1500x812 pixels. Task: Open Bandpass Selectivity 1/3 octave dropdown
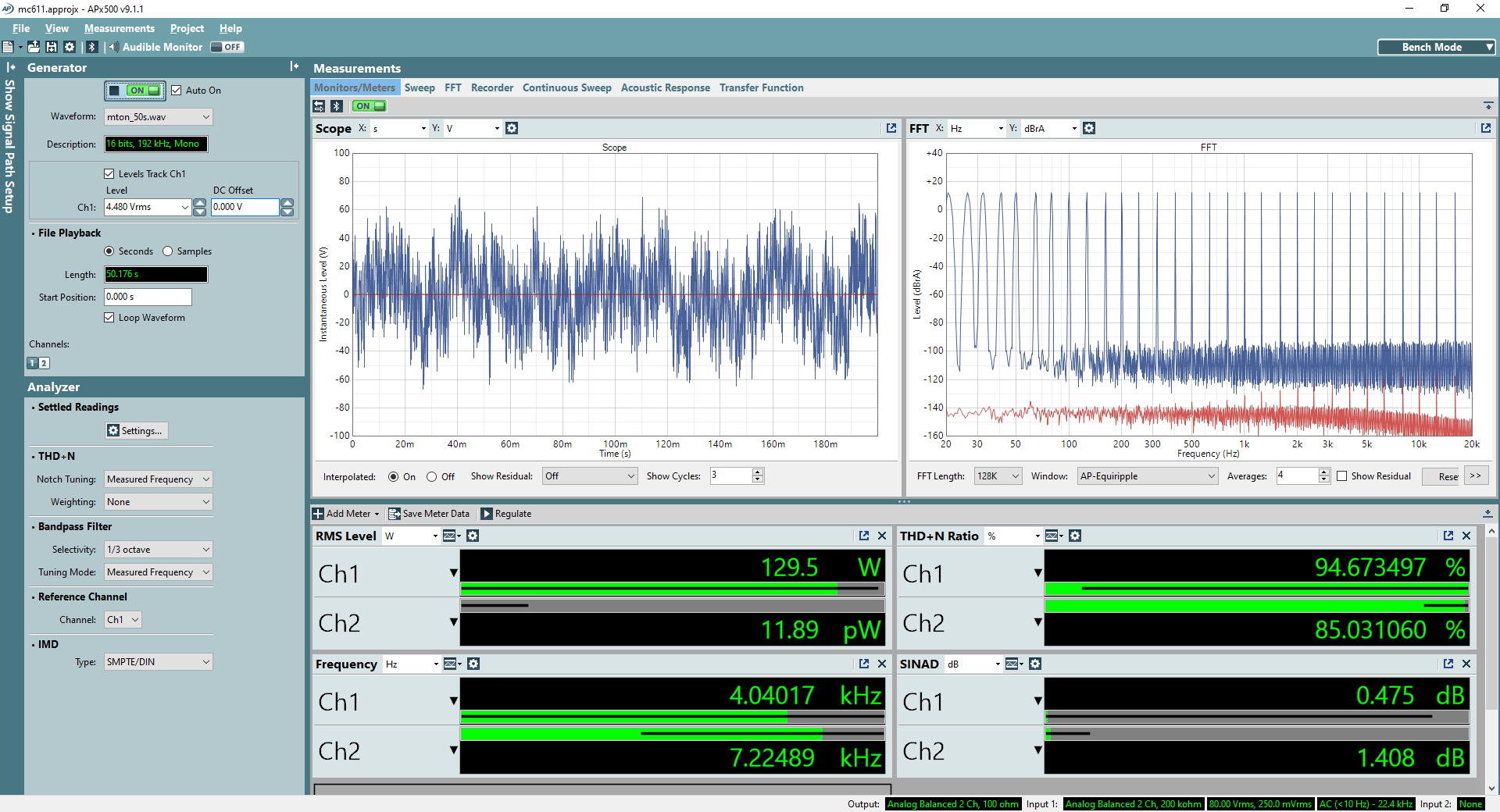tap(159, 550)
